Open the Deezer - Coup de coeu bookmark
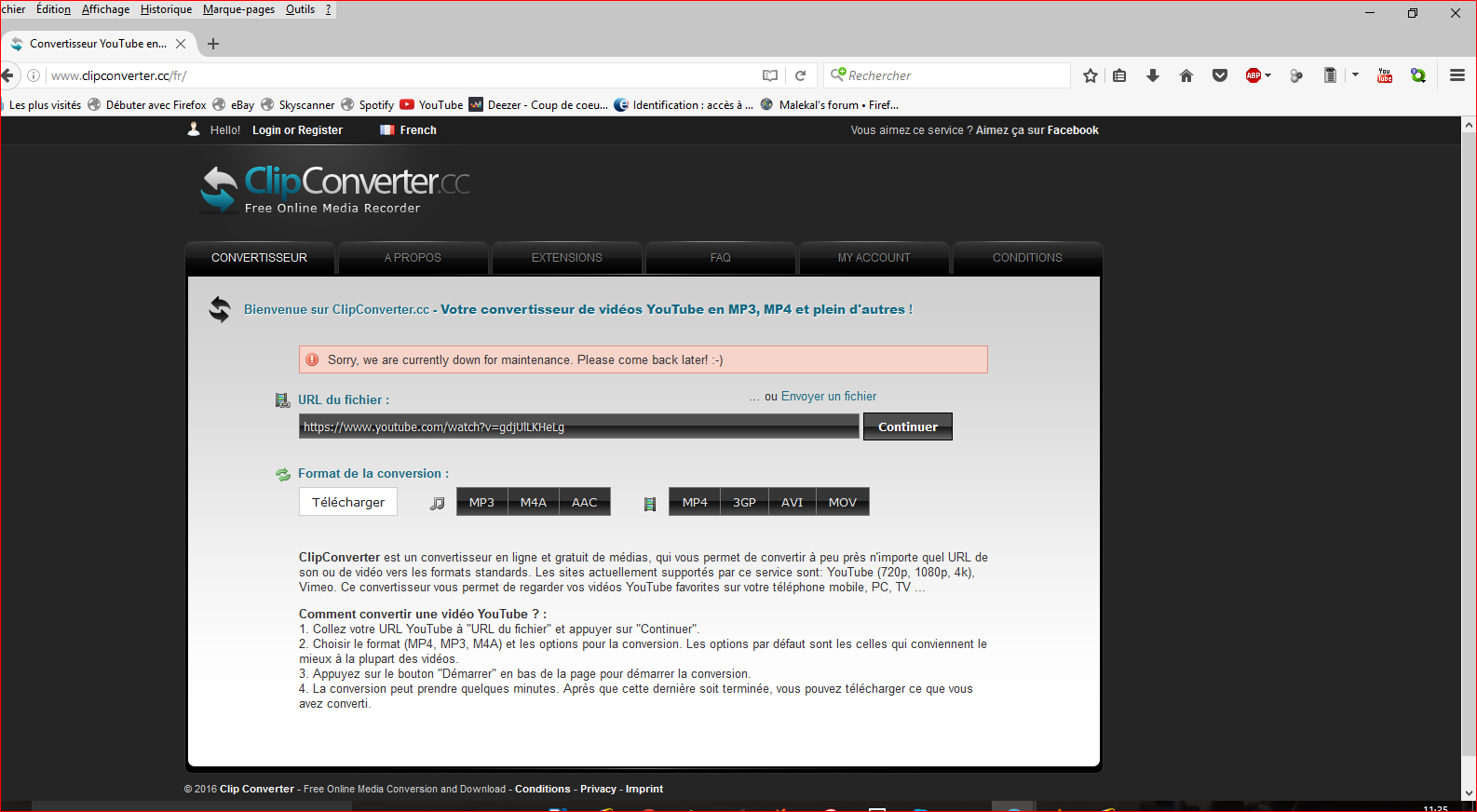Viewport: 1477px width, 812px height. coord(539,105)
